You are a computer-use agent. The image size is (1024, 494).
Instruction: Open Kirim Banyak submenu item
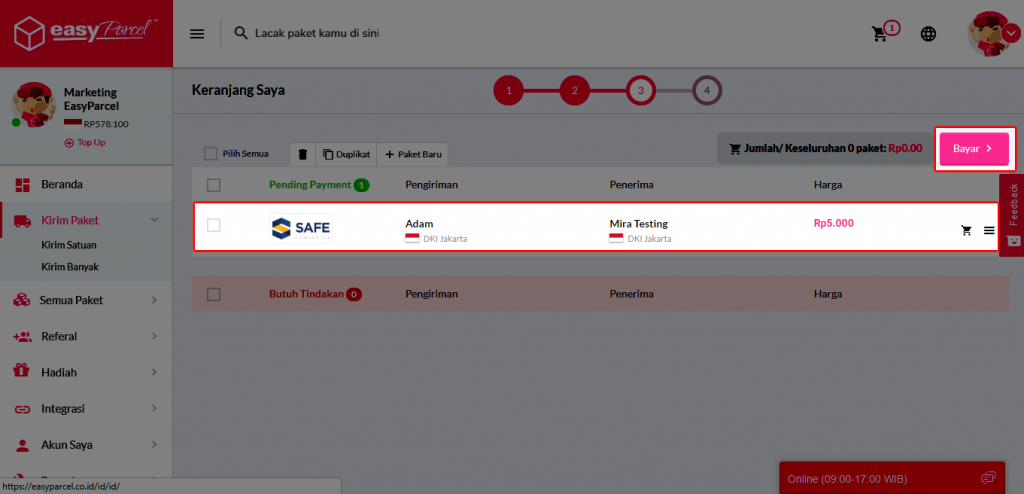pyautogui.click(x=69, y=267)
